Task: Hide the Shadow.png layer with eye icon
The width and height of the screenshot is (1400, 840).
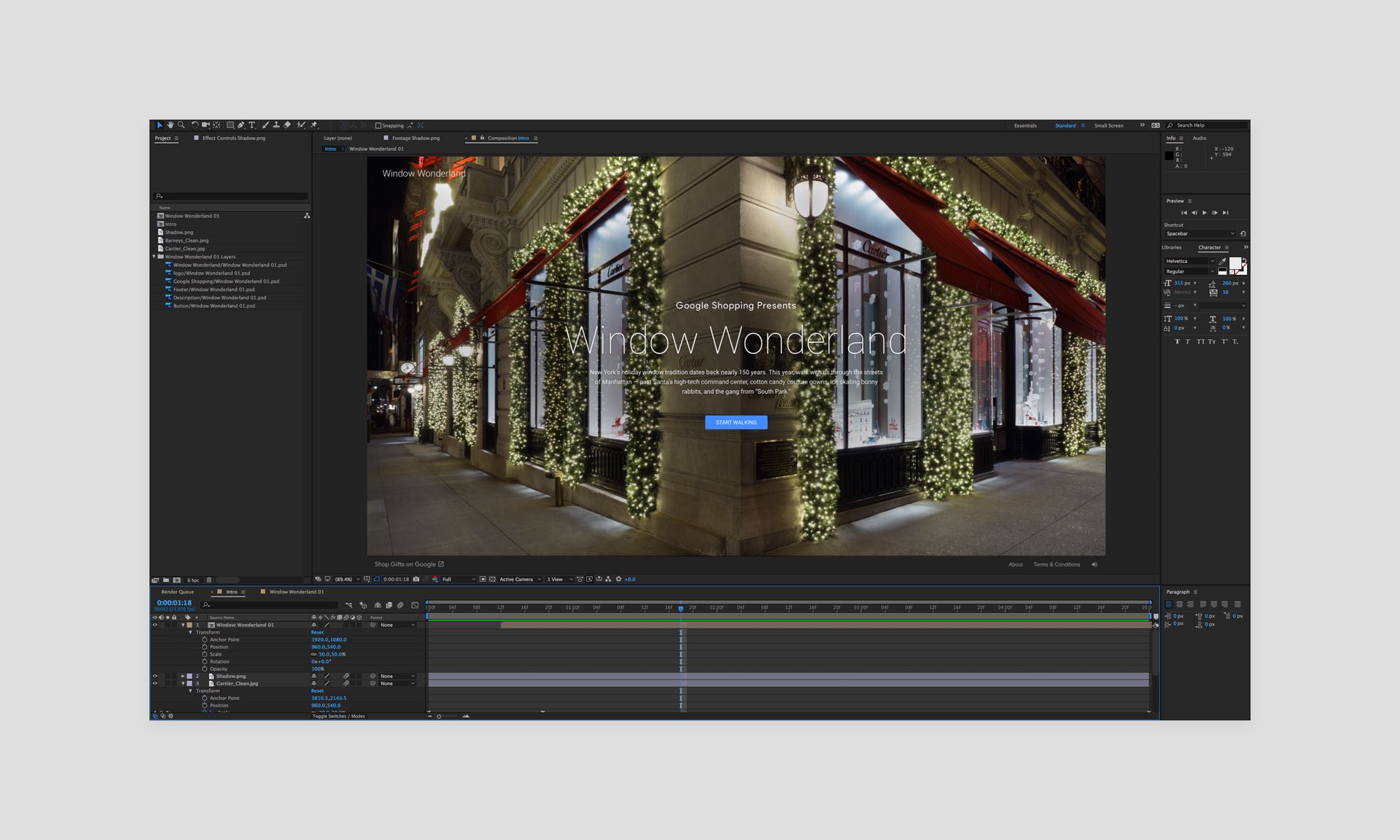Action: [x=155, y=676]
